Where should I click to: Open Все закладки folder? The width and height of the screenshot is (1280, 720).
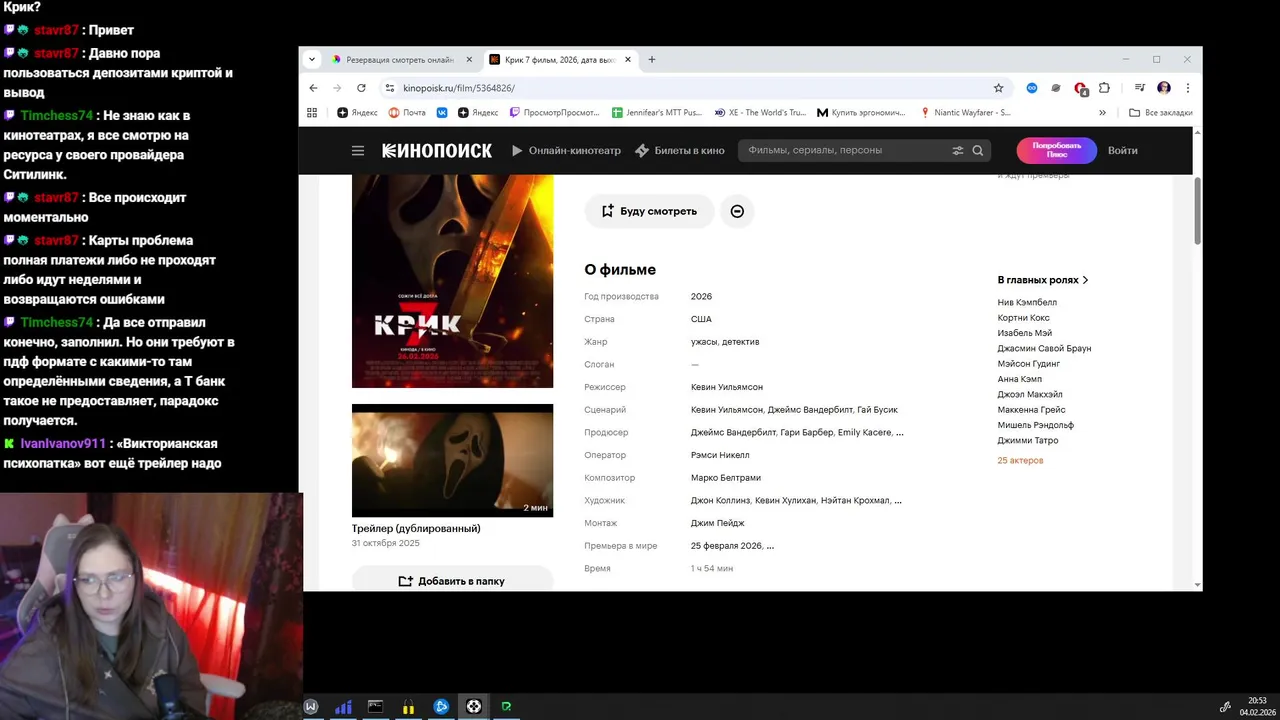click(x=1161, y=113)
